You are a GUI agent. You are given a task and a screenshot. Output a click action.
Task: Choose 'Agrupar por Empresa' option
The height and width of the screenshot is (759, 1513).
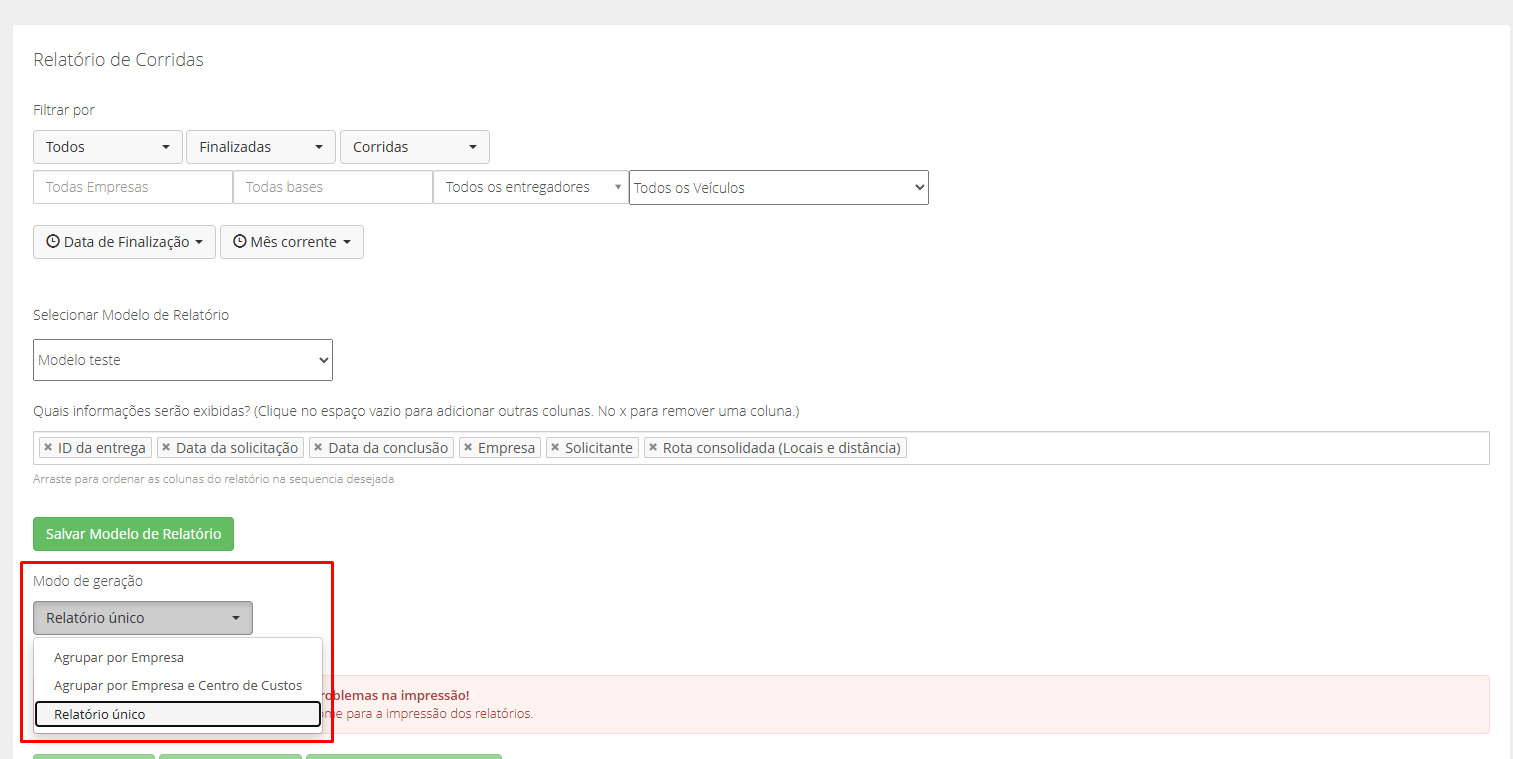[178, 658]
